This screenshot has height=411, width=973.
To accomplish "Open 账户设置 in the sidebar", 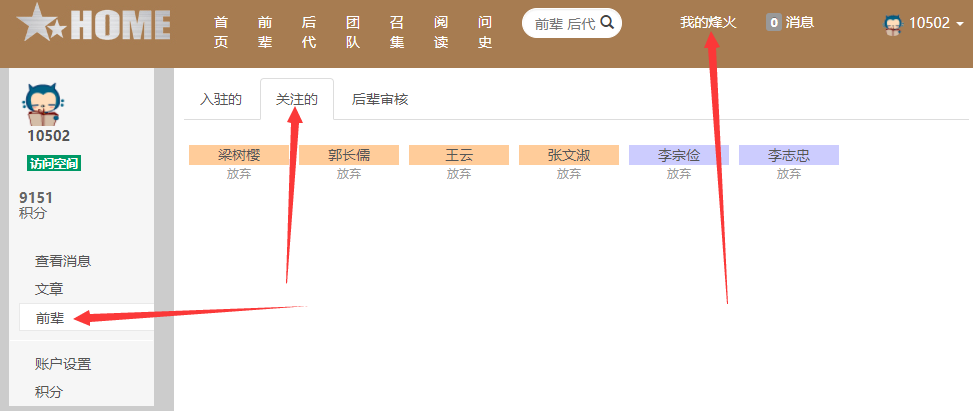I will 63,364.
